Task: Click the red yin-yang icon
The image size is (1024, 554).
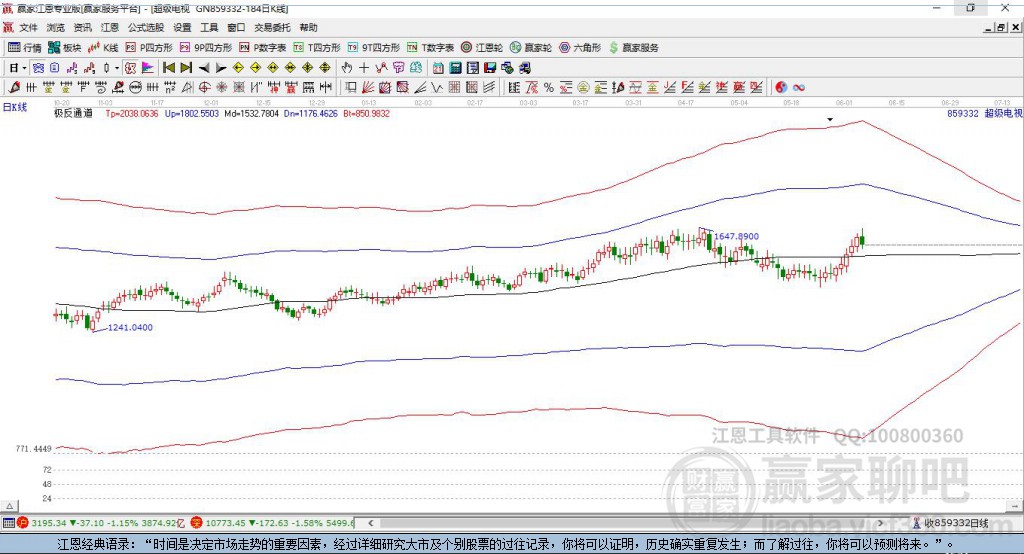Action: [781, 88]
